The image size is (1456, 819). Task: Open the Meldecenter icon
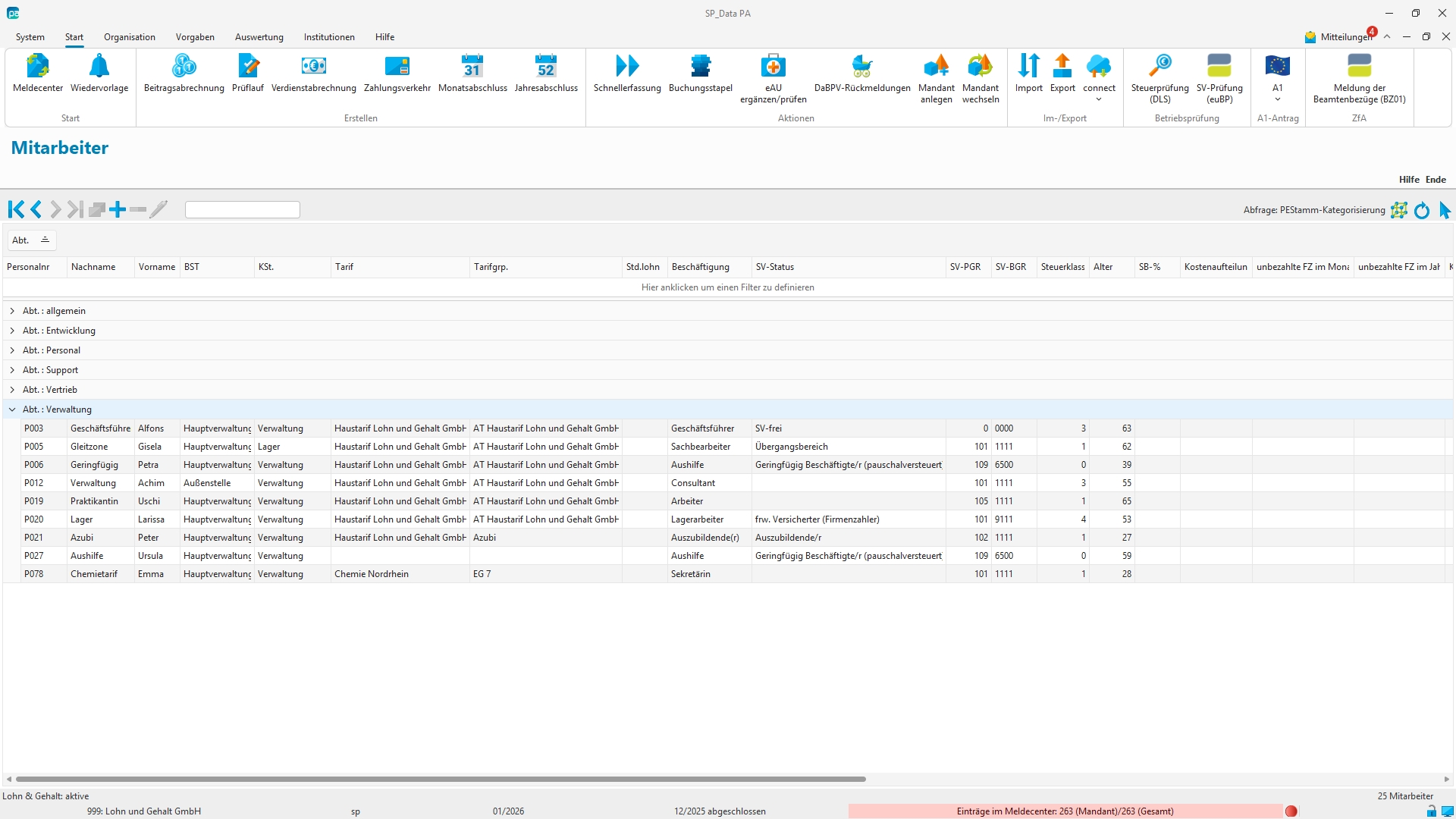click(x=38, y=67)
